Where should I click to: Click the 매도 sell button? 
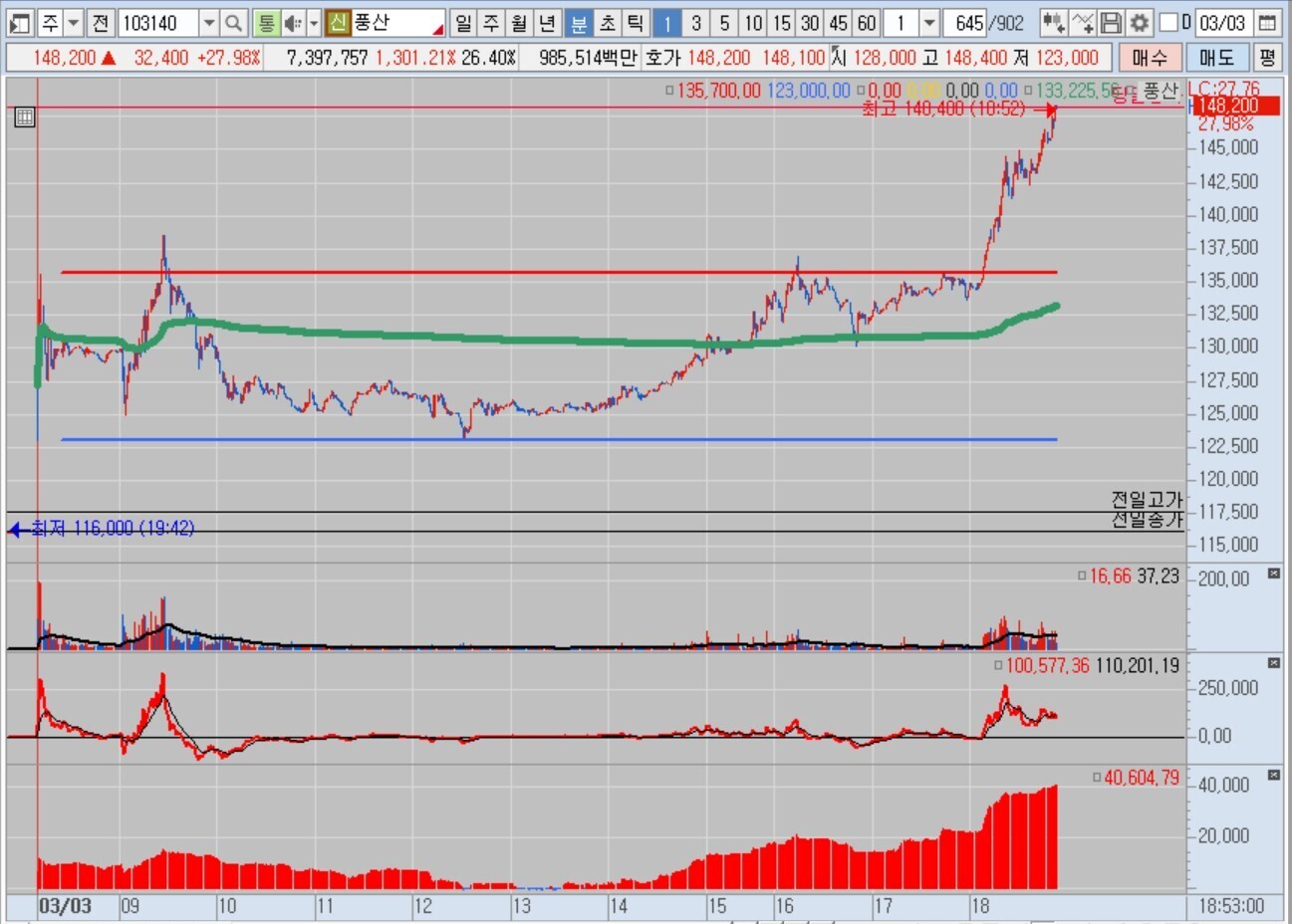[1216, 58]
